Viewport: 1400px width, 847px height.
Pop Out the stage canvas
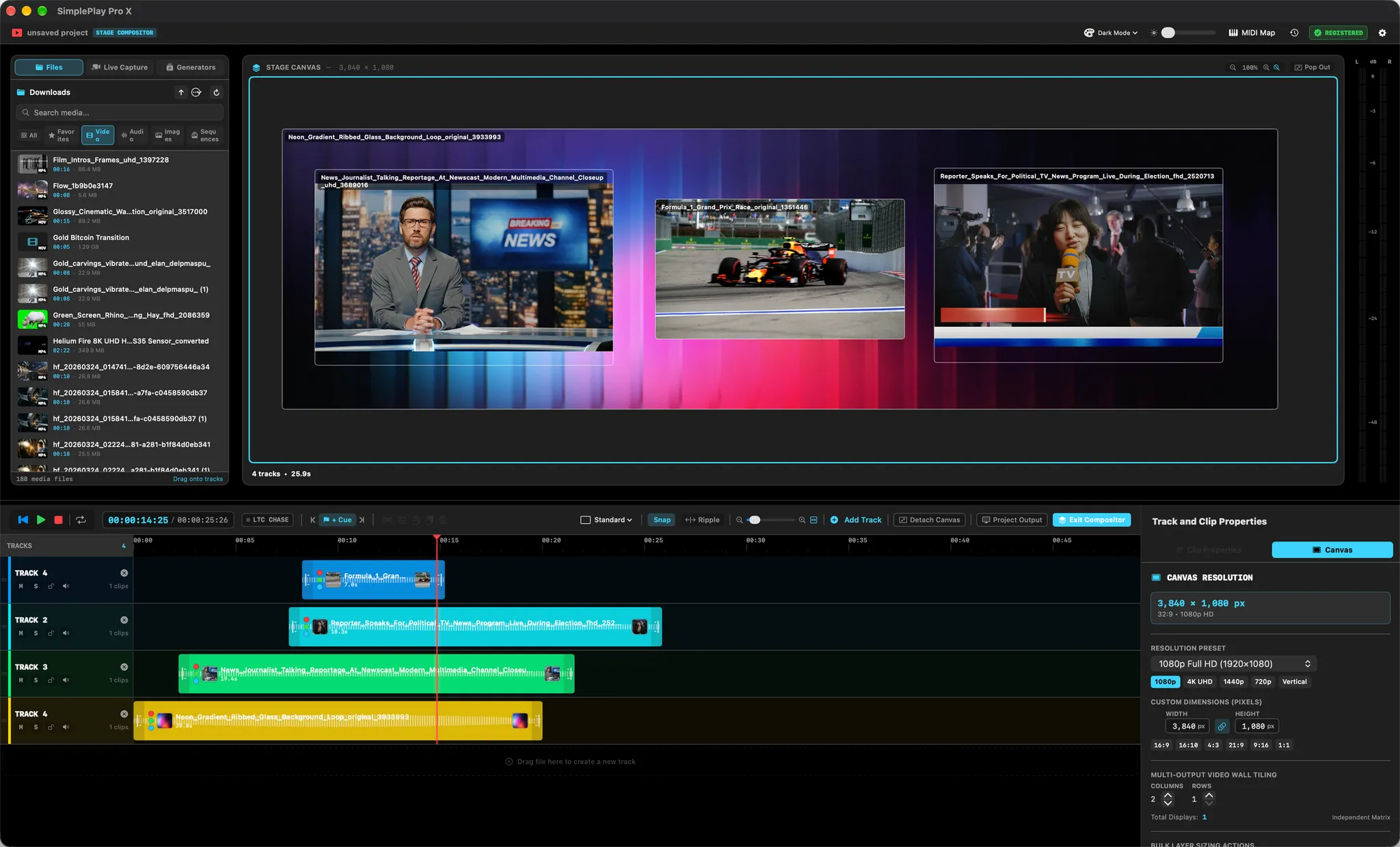[x=1312, y=67]
